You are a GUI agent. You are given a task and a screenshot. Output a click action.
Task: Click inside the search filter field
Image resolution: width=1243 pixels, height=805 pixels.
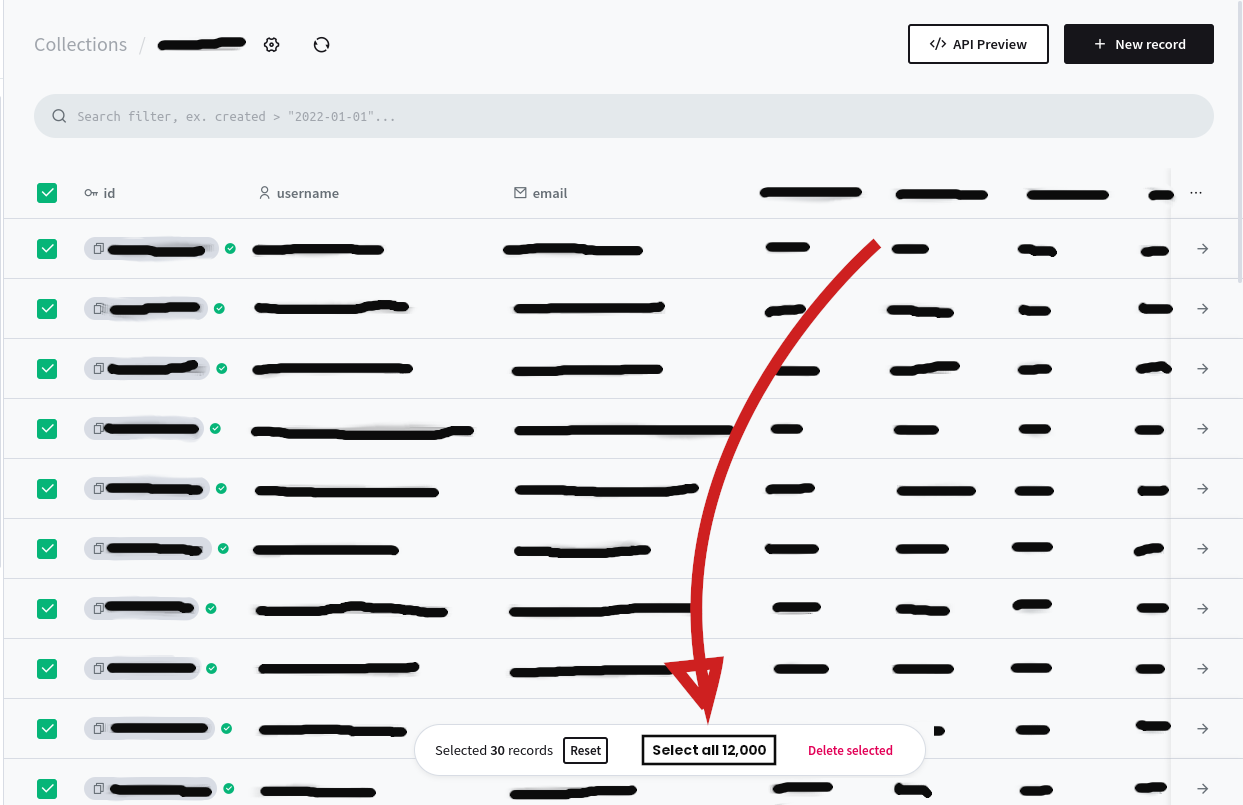click(400, 115)
